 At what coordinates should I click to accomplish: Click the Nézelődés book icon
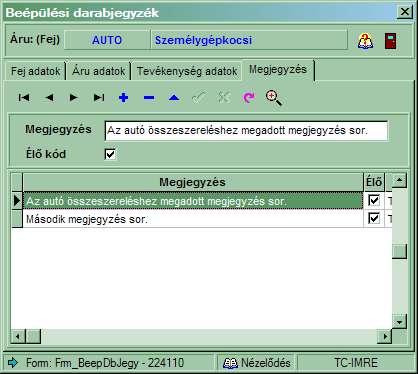click(x=230, y=363)
